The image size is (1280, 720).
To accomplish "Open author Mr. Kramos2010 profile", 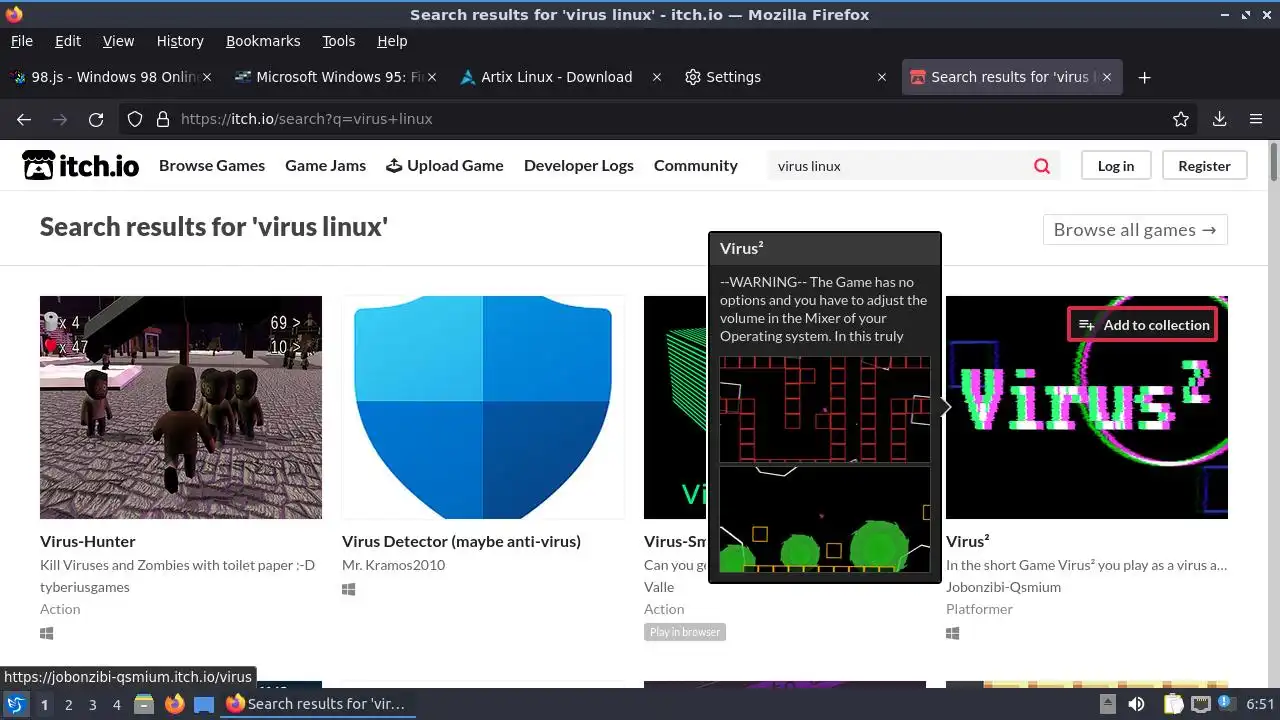I will pyautogui.click(x=393, y=565).
